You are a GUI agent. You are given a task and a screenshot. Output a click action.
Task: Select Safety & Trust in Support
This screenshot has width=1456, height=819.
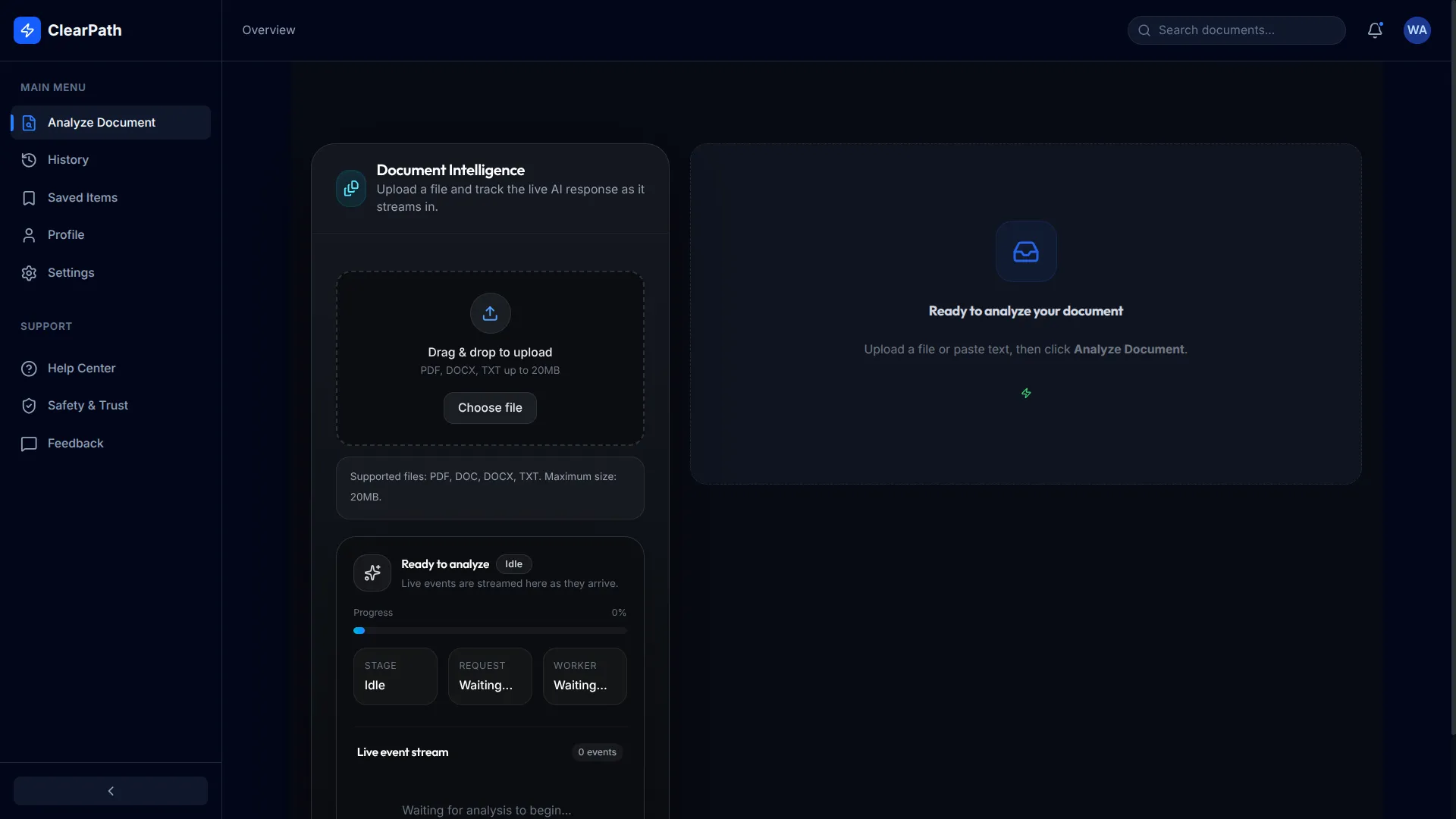pos(111,406)
